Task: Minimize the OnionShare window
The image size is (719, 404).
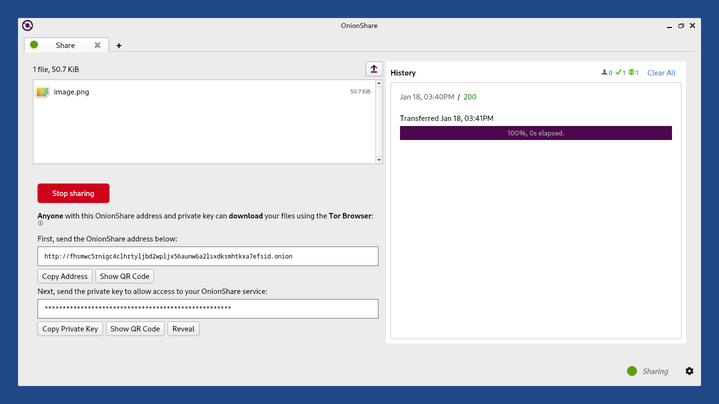Action: [669, 26]
